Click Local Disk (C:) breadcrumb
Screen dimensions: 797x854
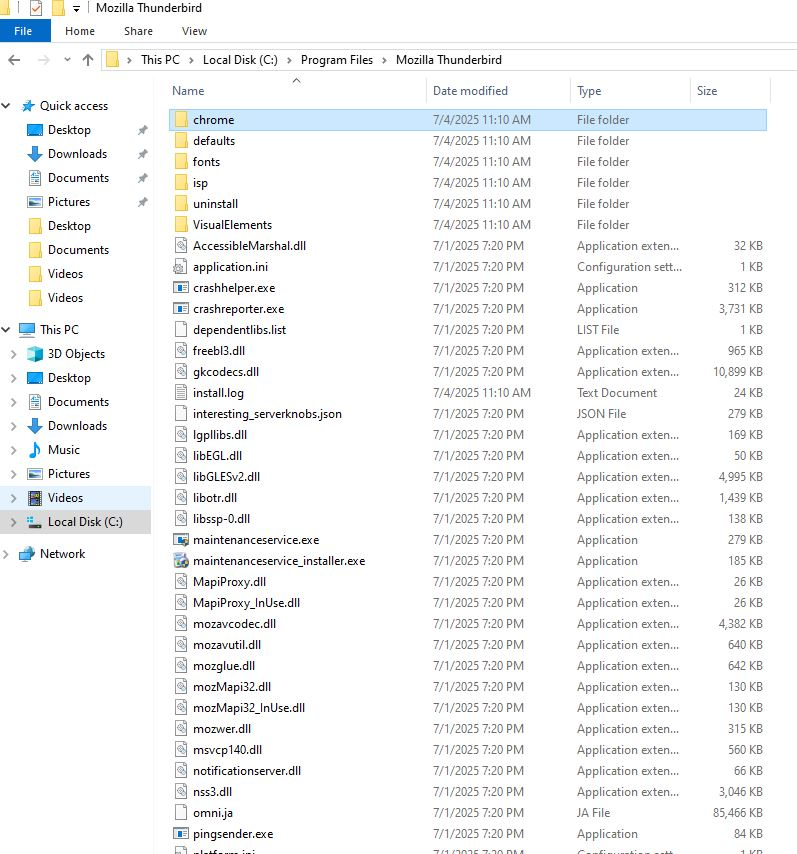[x=240, y=60]
